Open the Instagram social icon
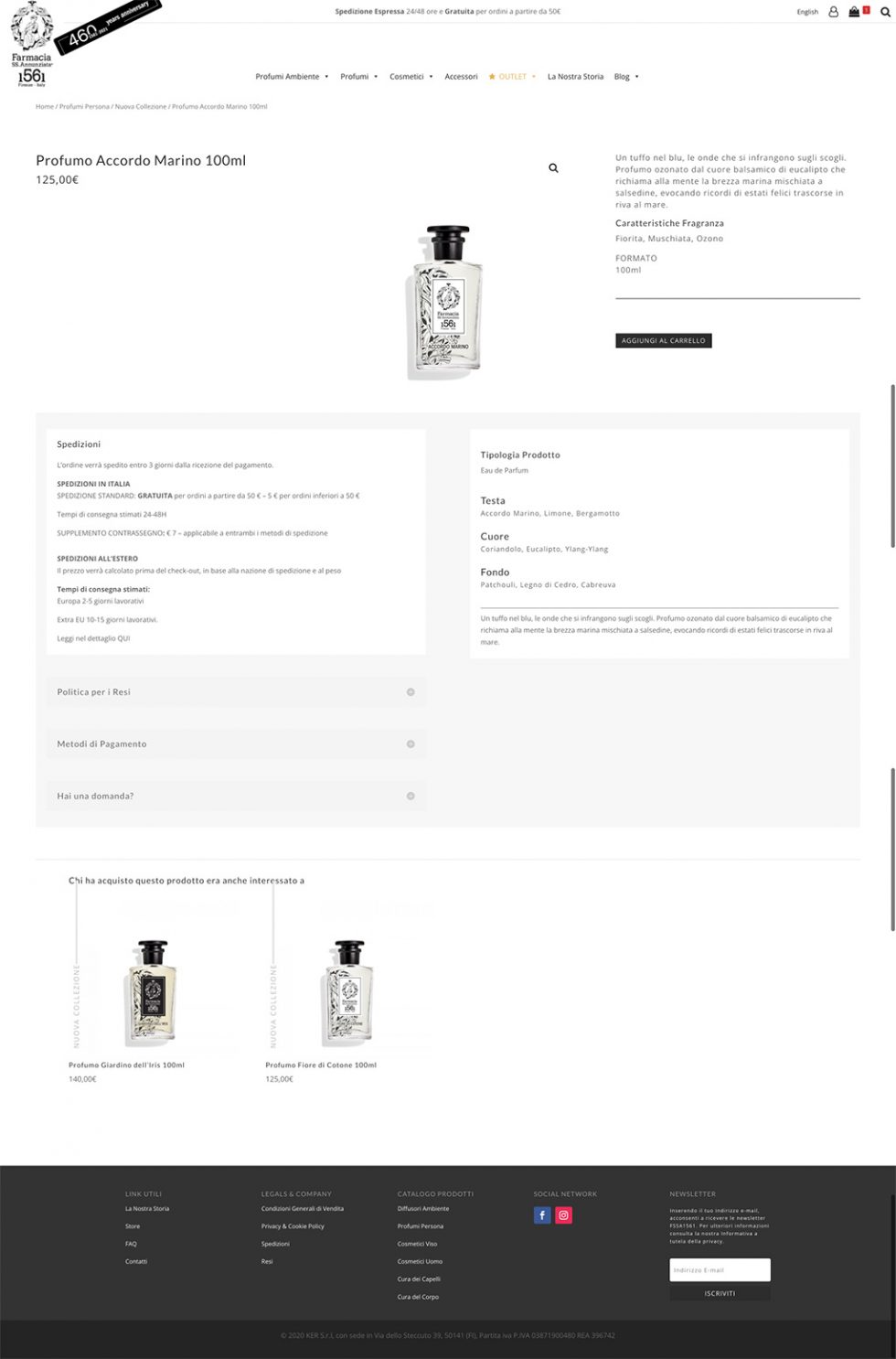 pyautogui.click(x=564, y=1215)
